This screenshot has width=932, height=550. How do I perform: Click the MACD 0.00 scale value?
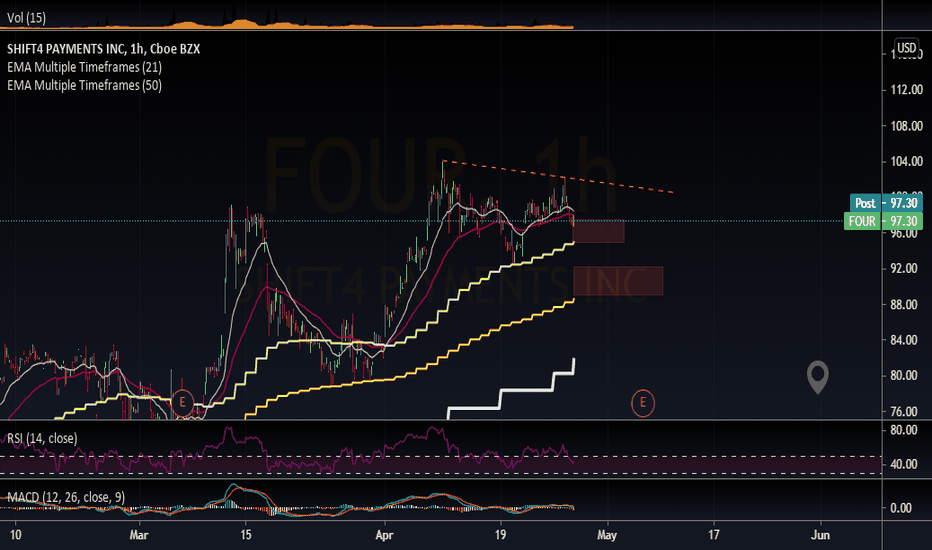pos(901,508)
